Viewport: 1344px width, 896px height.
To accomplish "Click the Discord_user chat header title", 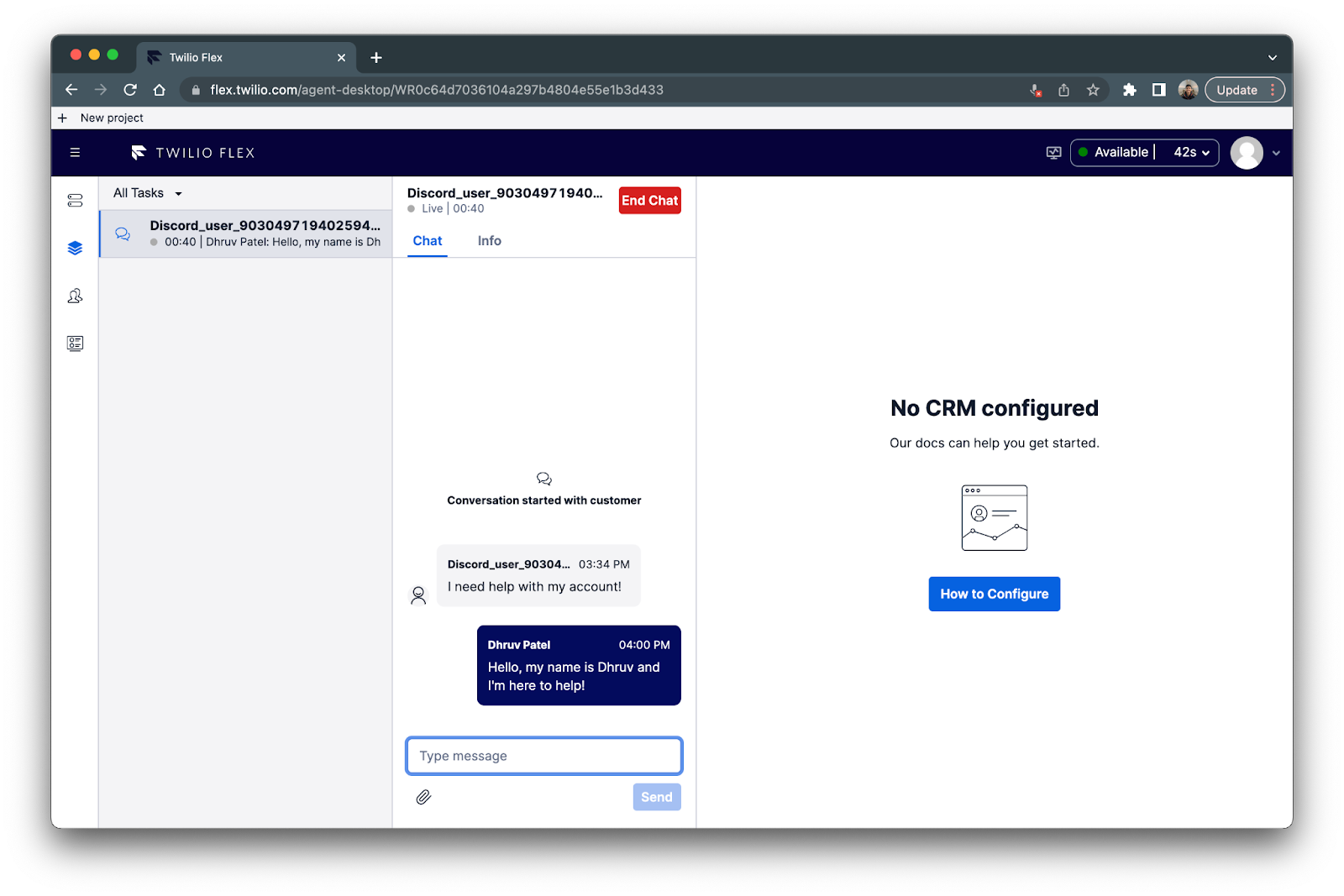I will pyautogui.click(x=505, y=193).
